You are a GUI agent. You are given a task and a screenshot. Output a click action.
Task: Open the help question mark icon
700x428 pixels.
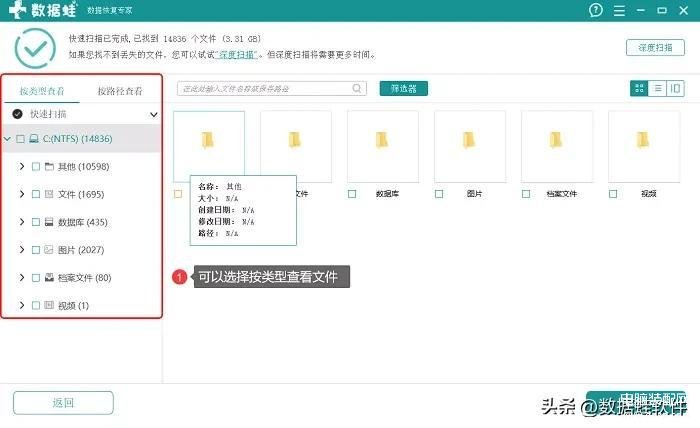tap(596, 10)
